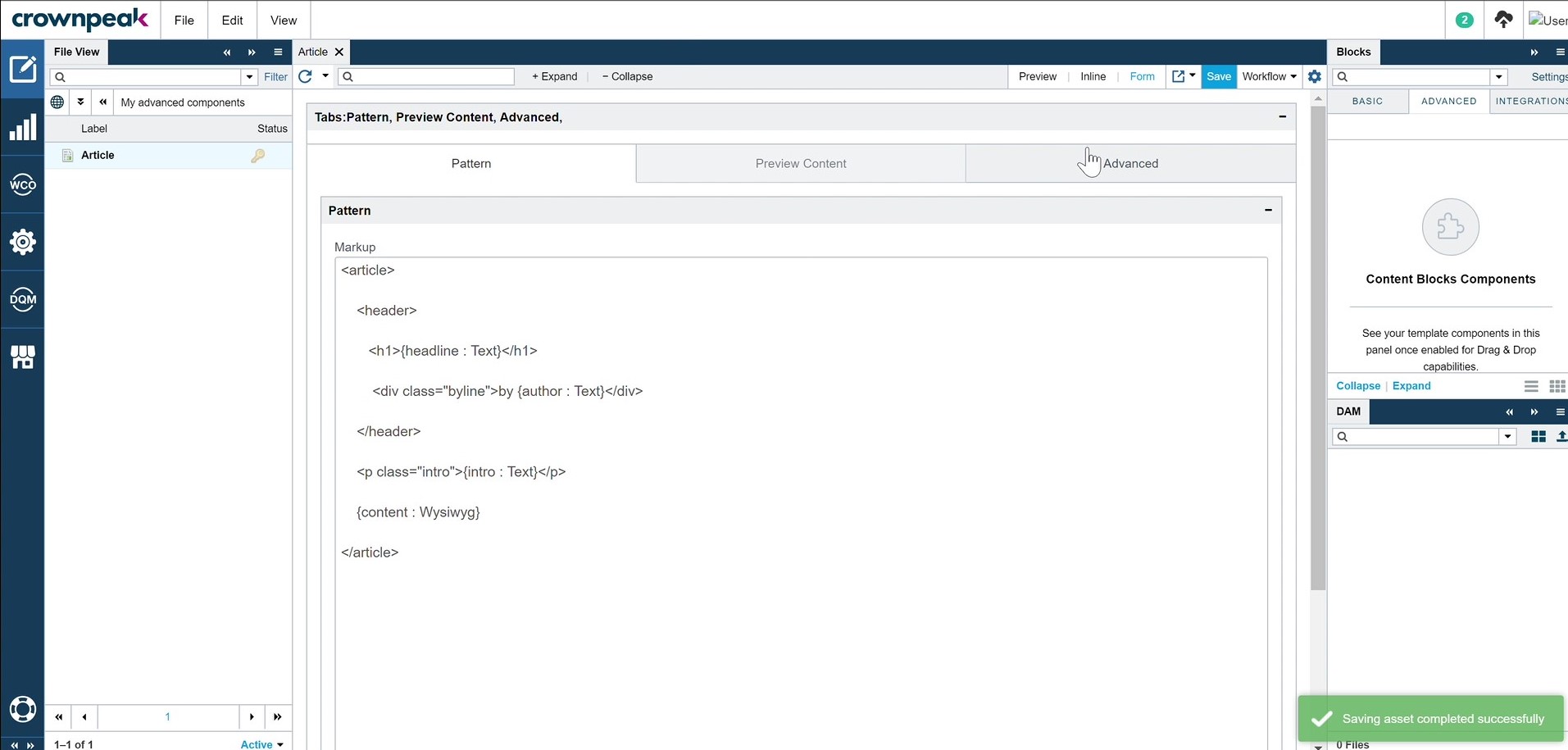Click the User avatar in top right
The width and height of the screenshot is (1568, 750).
pyautogui.click(x=1548, y=20)
